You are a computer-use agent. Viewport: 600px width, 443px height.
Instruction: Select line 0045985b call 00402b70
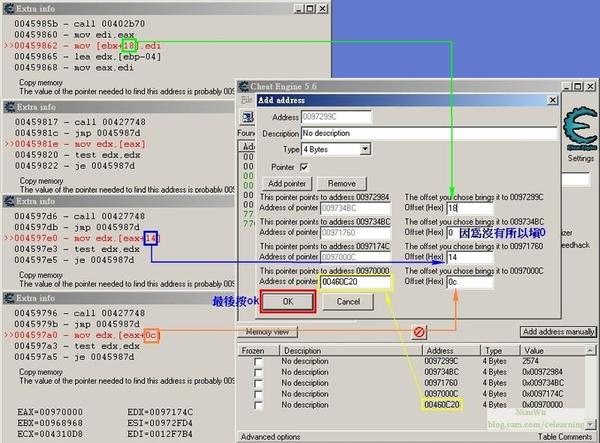pyautogui.click(x=80, y=24)
